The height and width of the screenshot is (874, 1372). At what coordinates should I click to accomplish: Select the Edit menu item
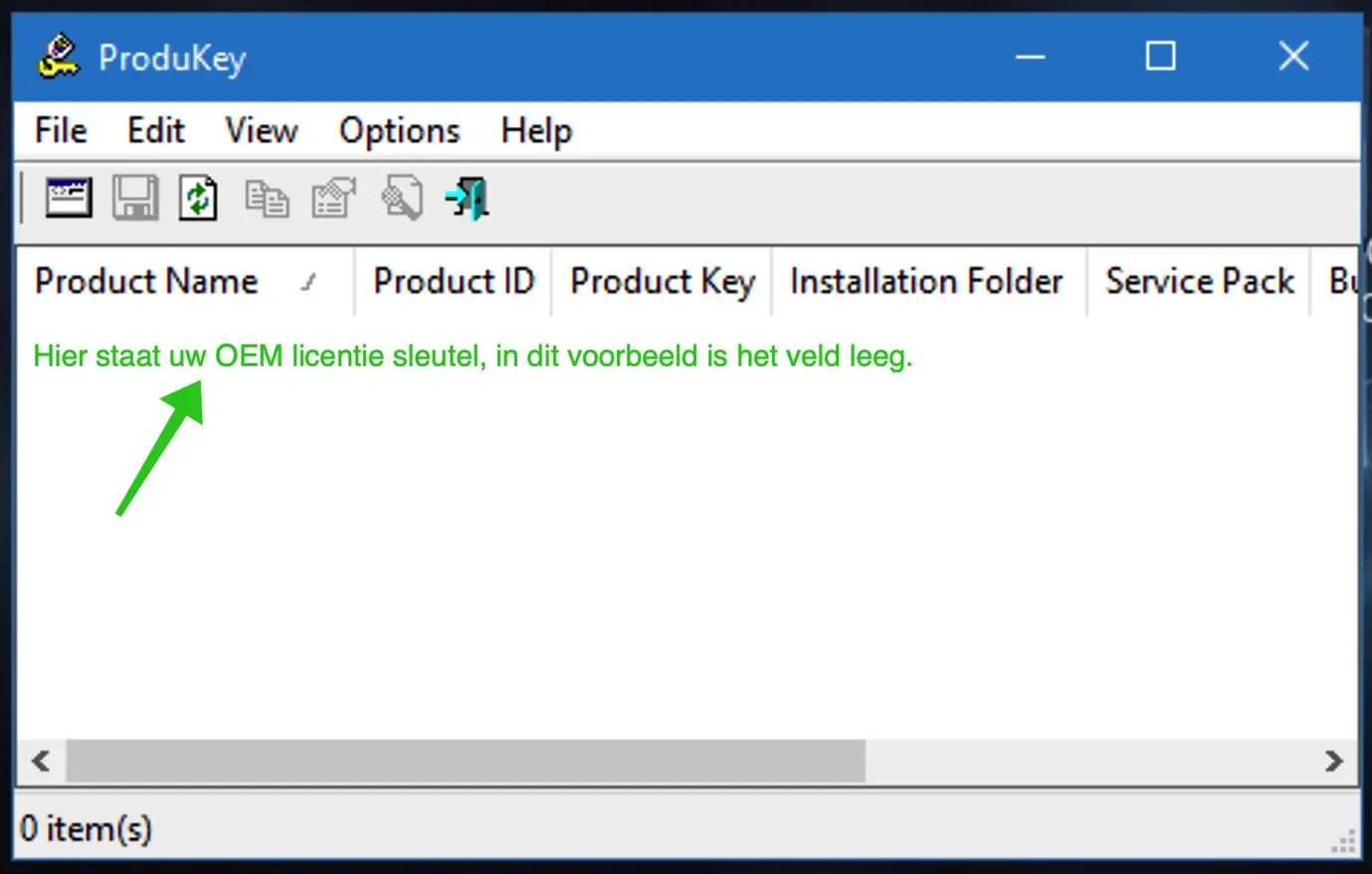pos(155,130)
